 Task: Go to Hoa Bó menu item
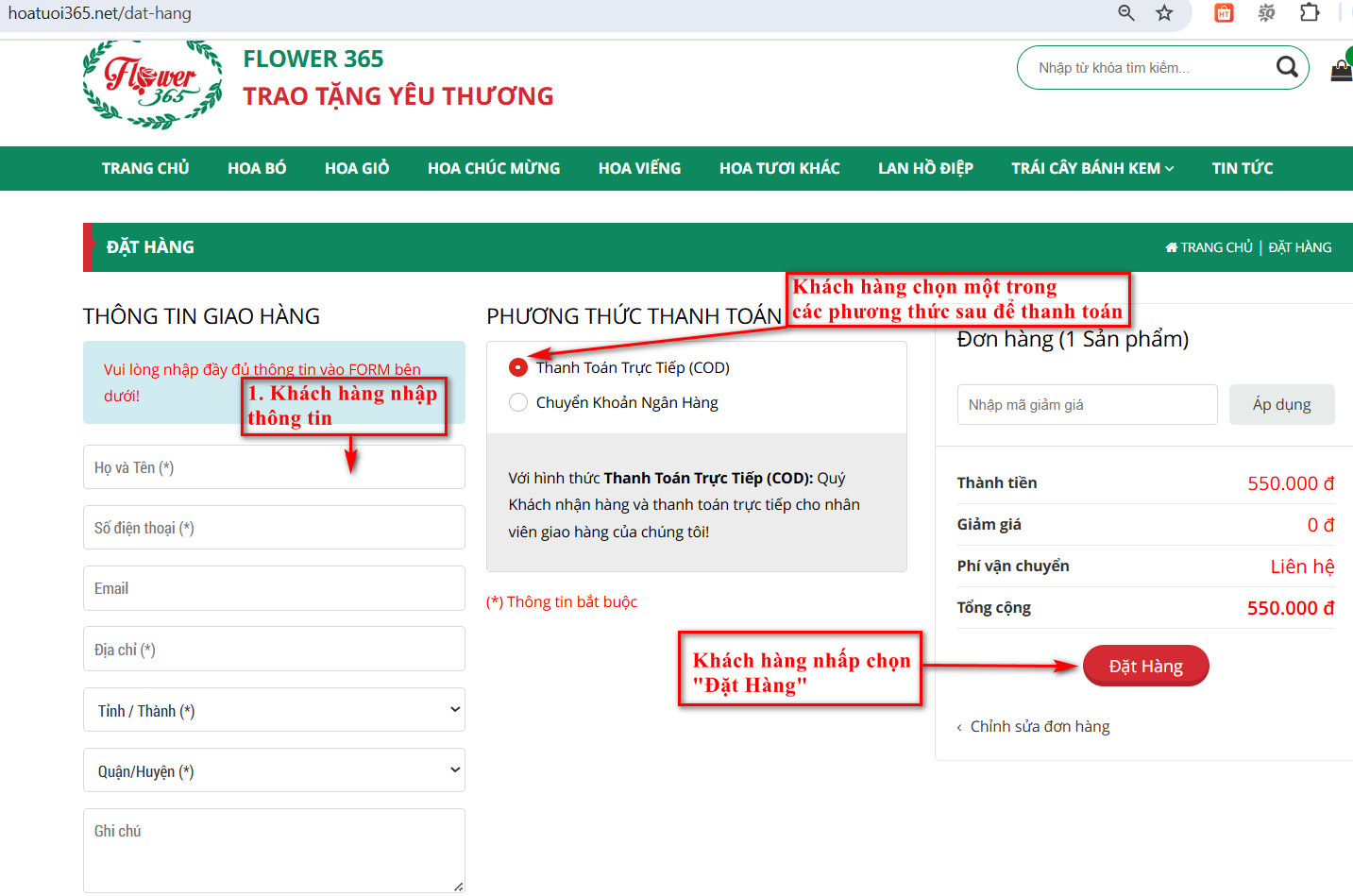257,168
